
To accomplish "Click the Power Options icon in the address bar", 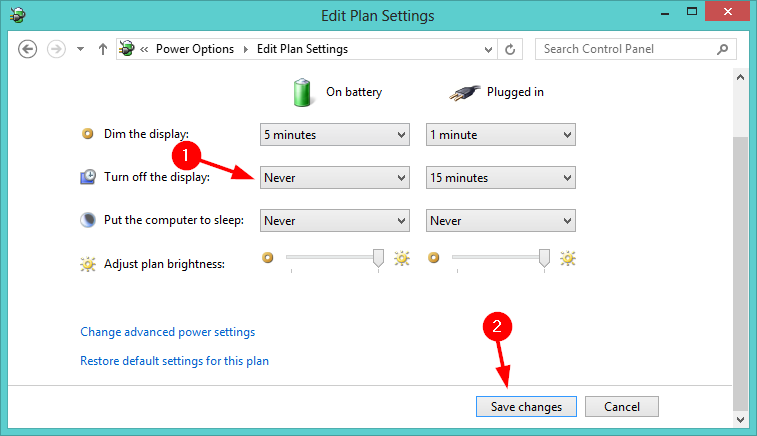I will (x=127, y=49).
